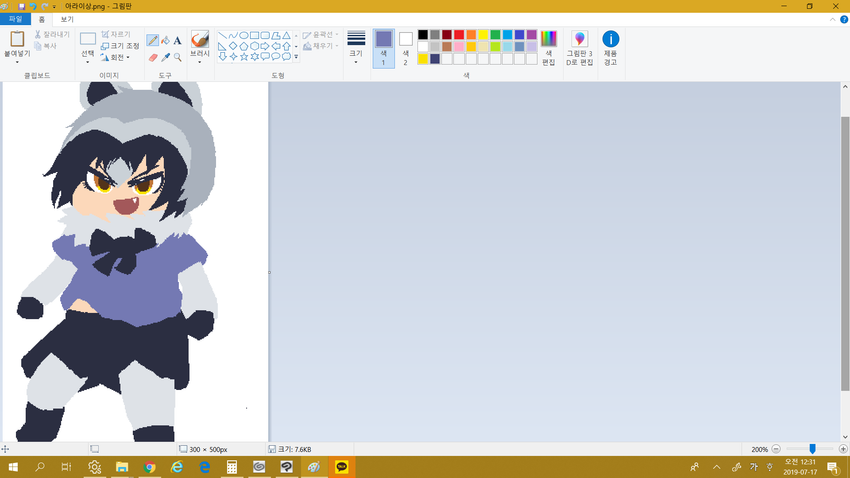Open the Windows Start menu

pos(13,467)
